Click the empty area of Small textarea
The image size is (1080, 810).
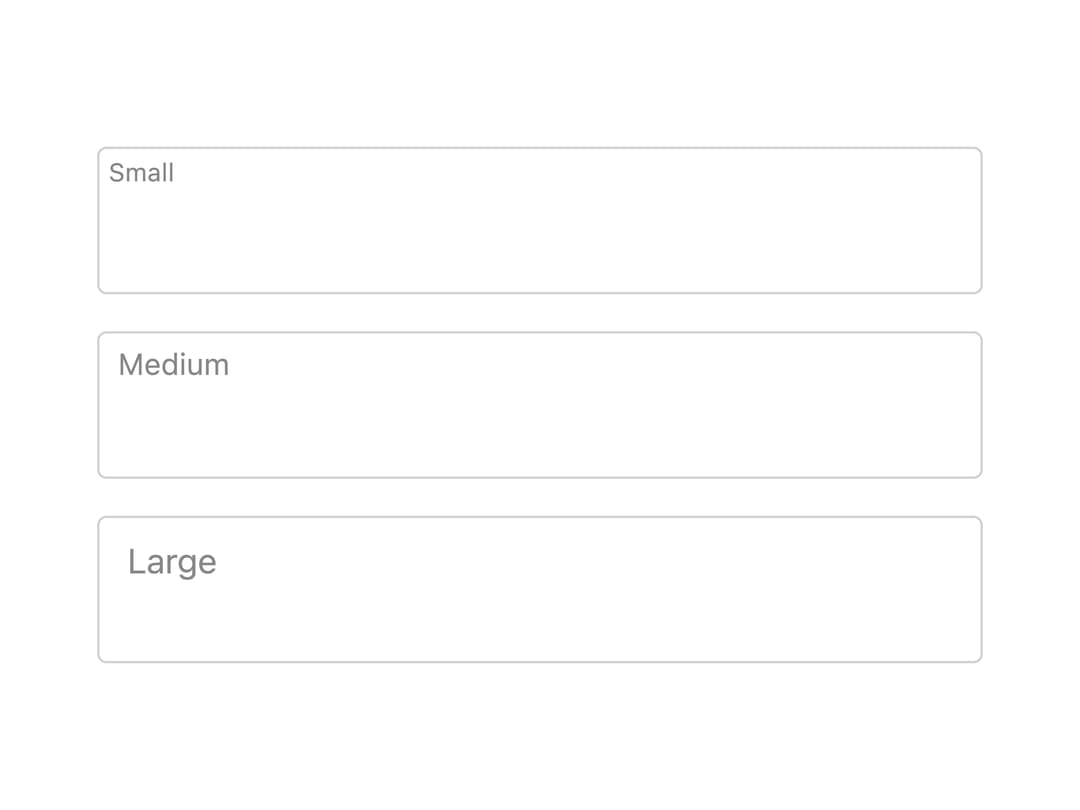[539, 234]
